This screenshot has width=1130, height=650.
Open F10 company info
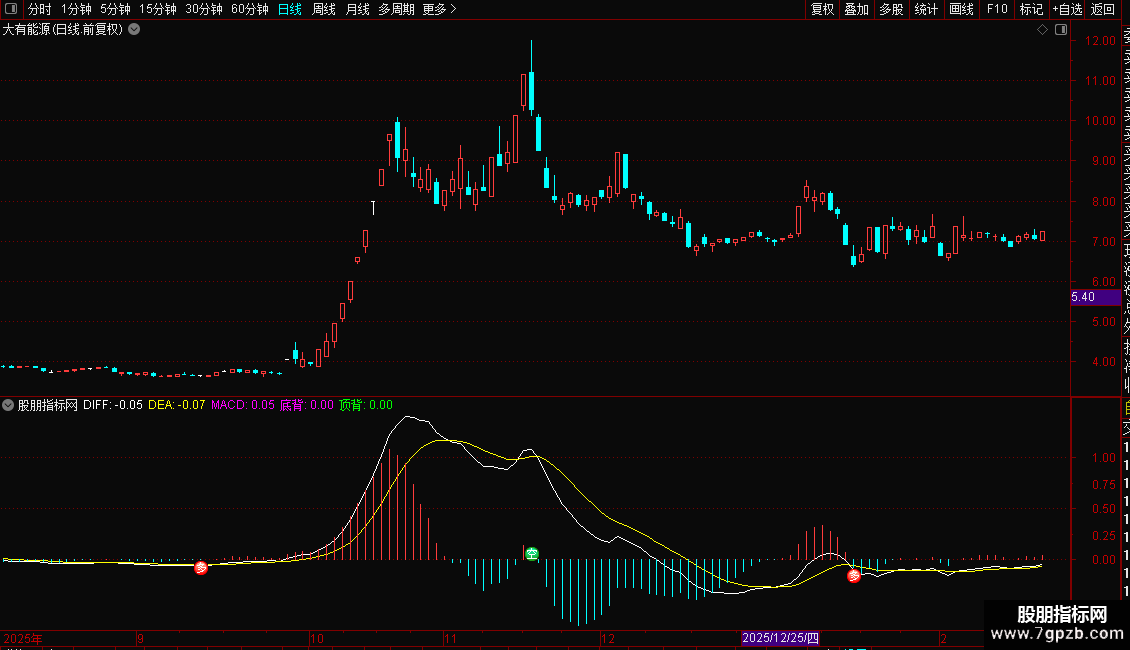tap(997, 9)
